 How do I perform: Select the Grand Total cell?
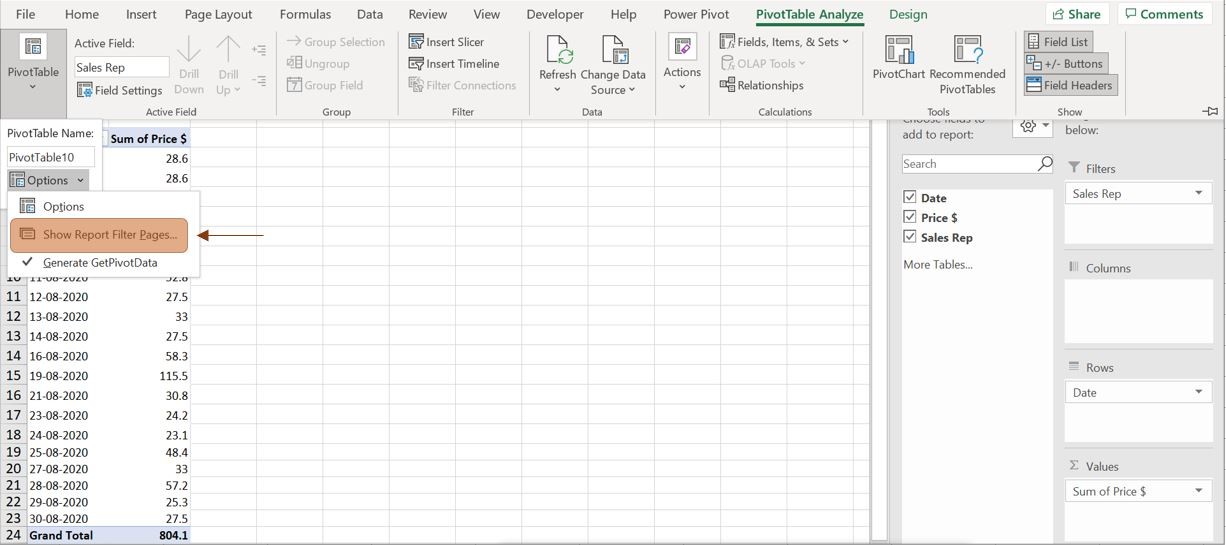click(x=62, y=535)
